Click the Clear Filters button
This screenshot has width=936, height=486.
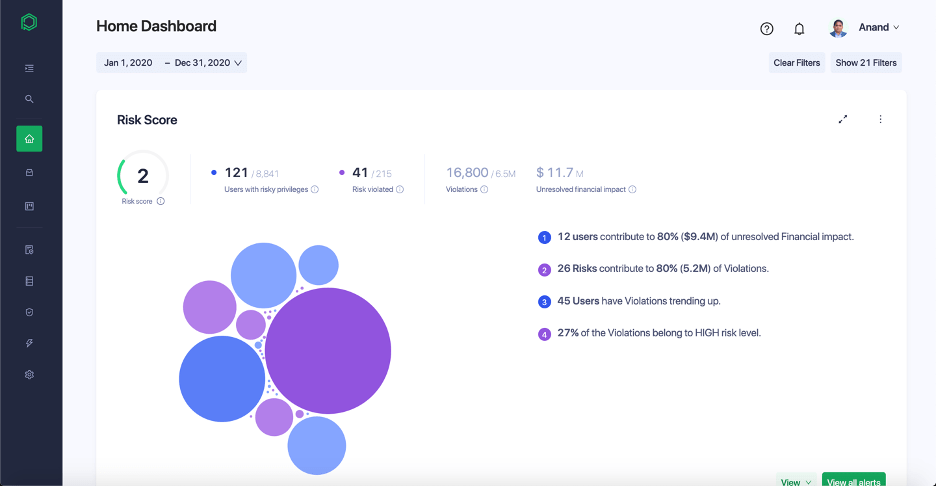(x=796, y=63)
